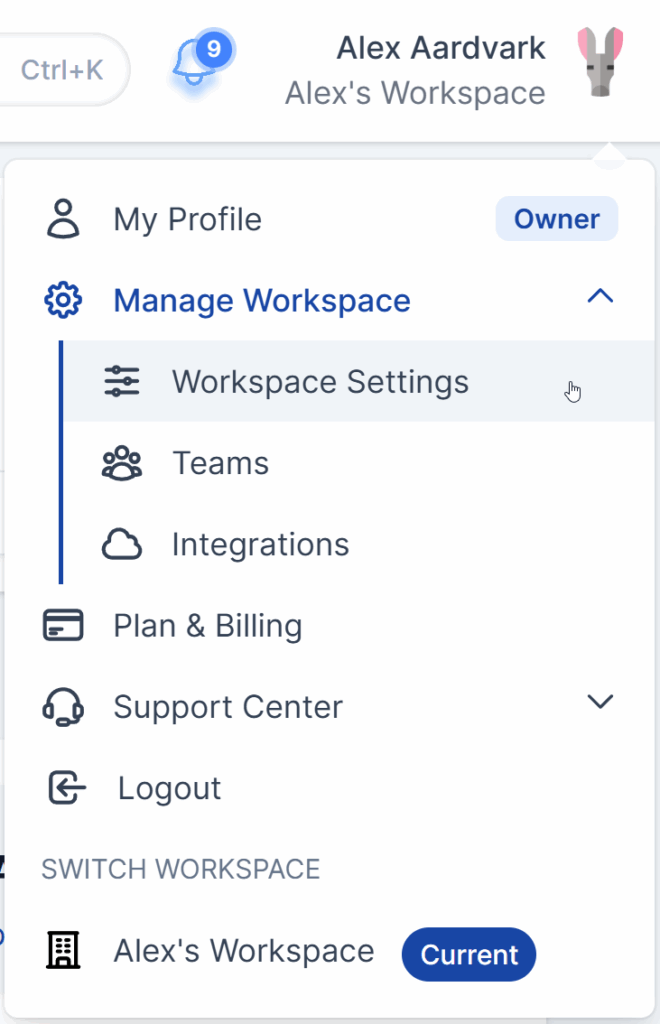Screen dimensions: 660x1024
Task: Click the Integrations cloud icon
Action: pyautogui.click(x=121, y=544)
